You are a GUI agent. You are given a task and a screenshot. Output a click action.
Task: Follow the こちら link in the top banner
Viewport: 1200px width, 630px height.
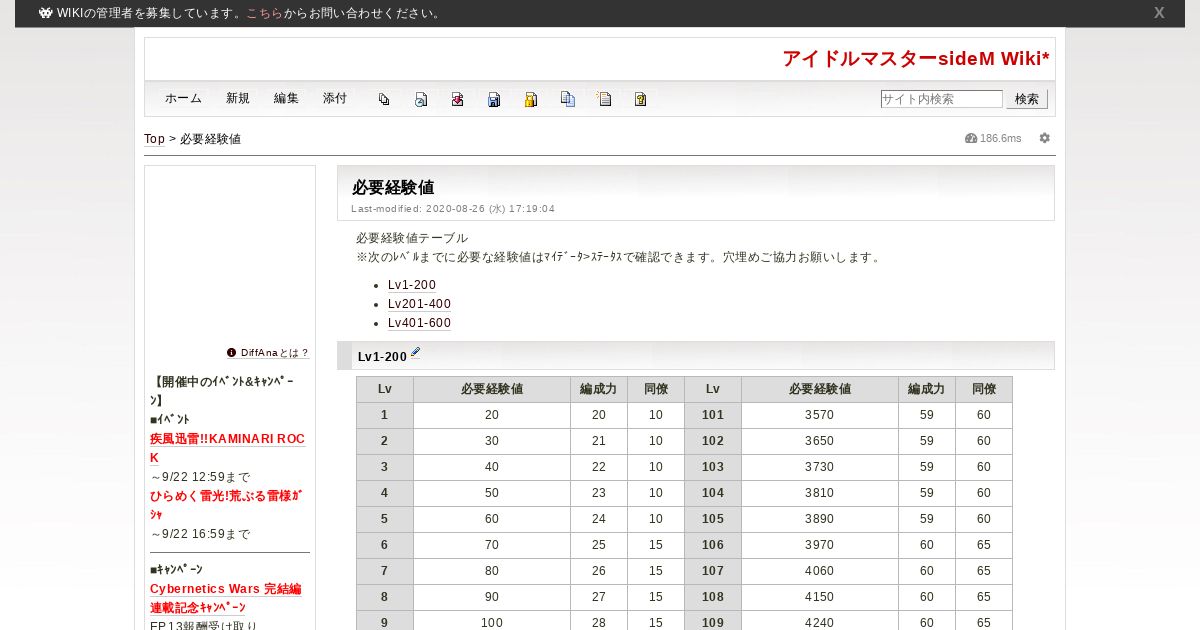click(x=264, y=13)
